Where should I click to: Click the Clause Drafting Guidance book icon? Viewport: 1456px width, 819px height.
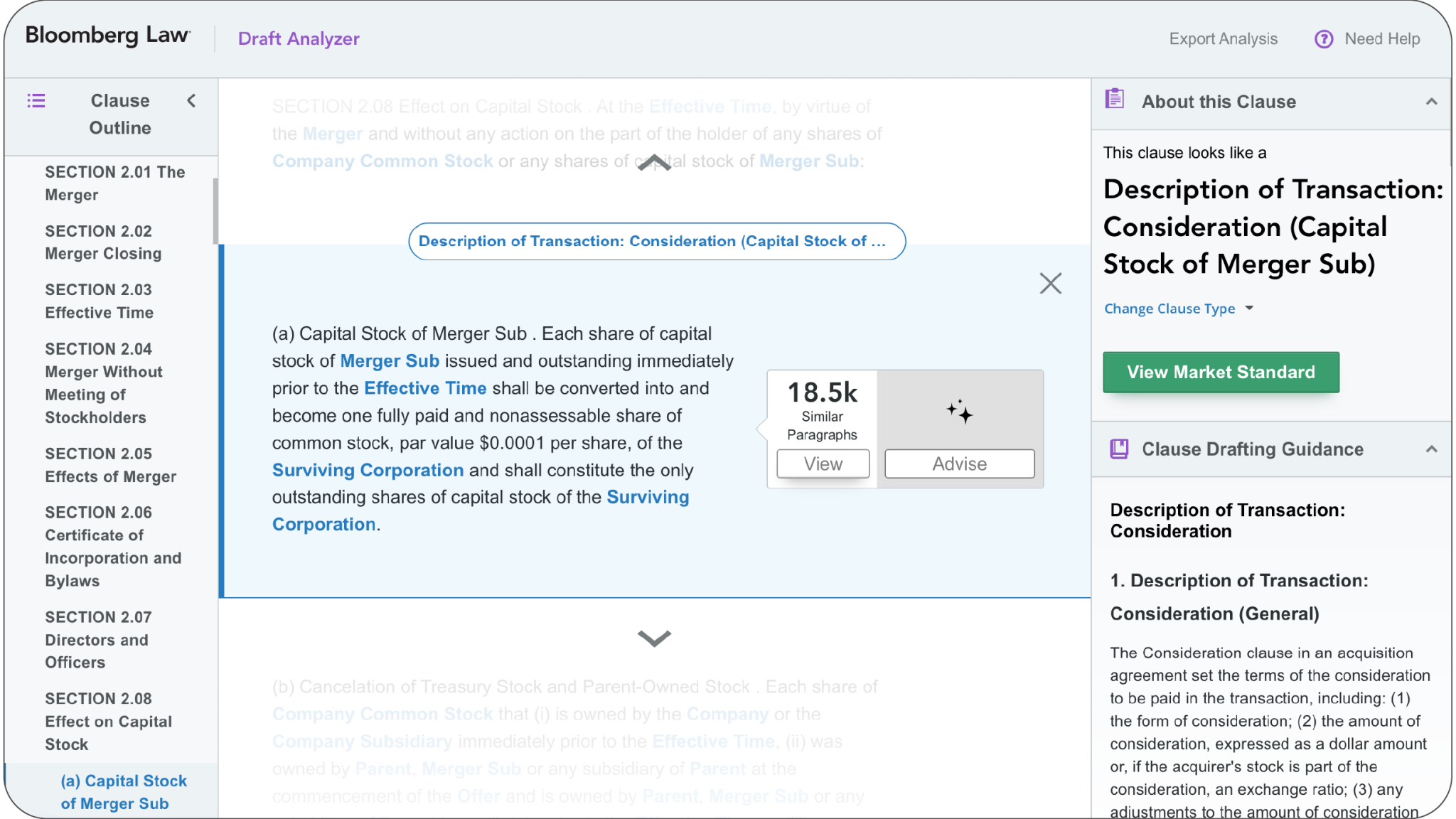pyautogui.click(x=1120, y=448)
